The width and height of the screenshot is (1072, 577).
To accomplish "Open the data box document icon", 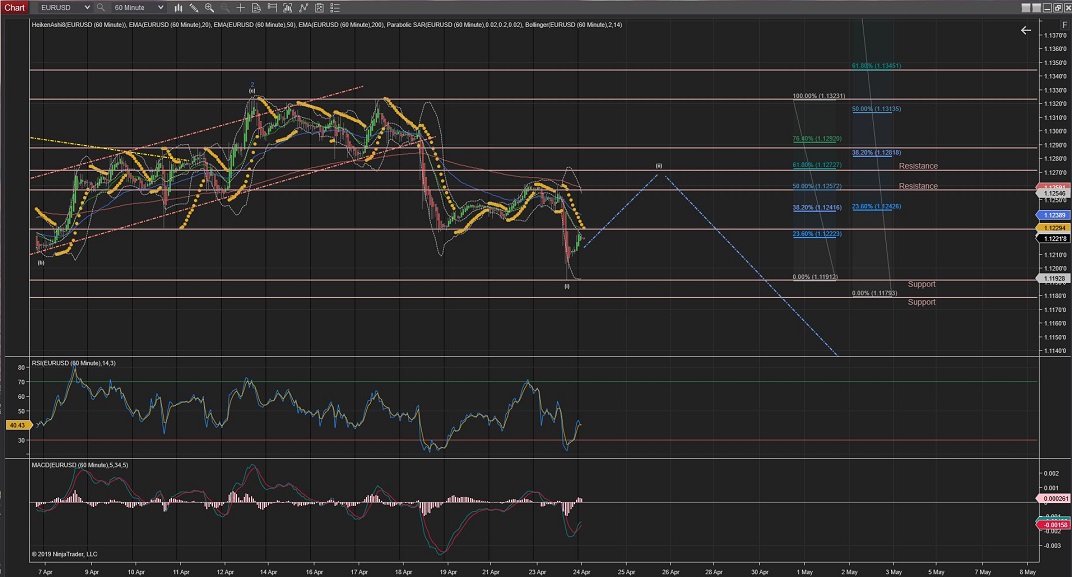I will tap(256, 8).
